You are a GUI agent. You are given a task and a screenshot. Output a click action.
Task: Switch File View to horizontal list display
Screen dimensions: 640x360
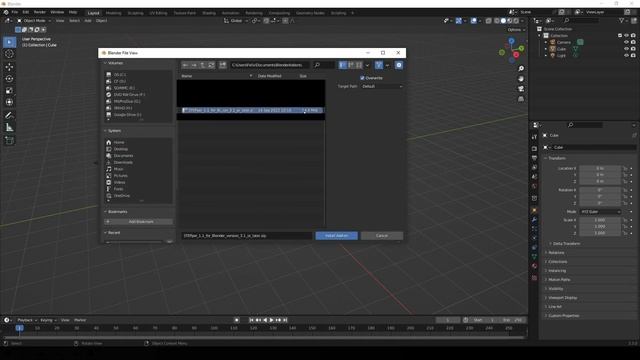pyautogui.click(x=351, y=65)
